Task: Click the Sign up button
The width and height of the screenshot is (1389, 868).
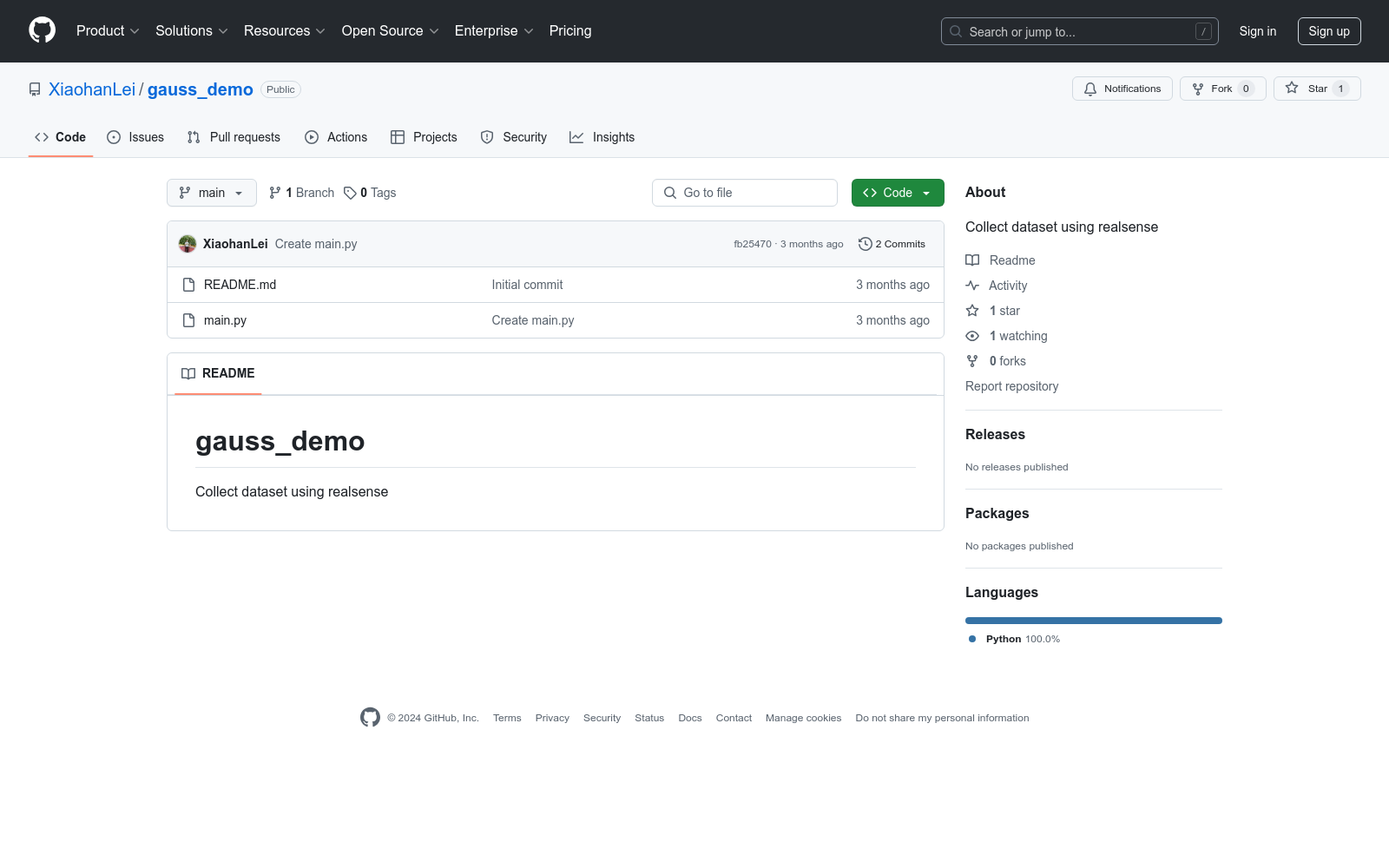Action: point(1329,31)
